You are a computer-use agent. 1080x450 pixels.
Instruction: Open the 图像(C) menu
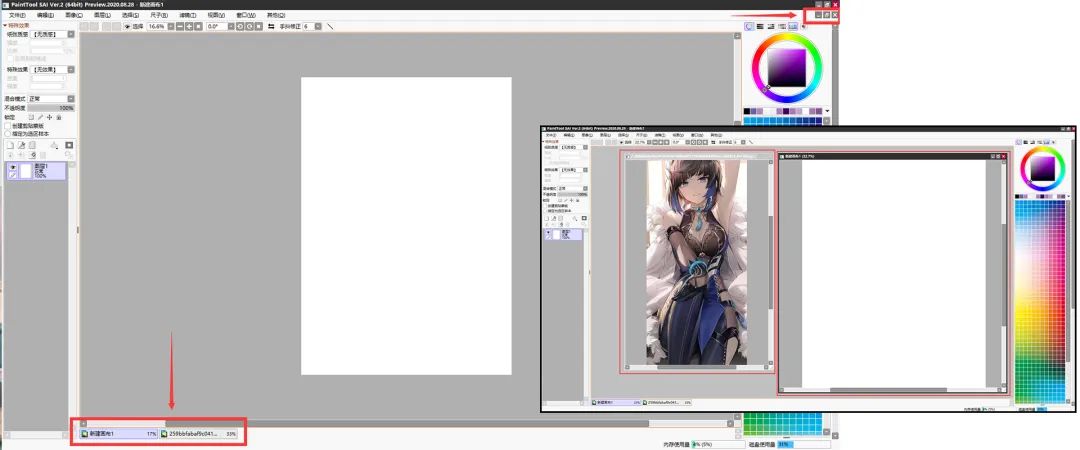[74, 14]
